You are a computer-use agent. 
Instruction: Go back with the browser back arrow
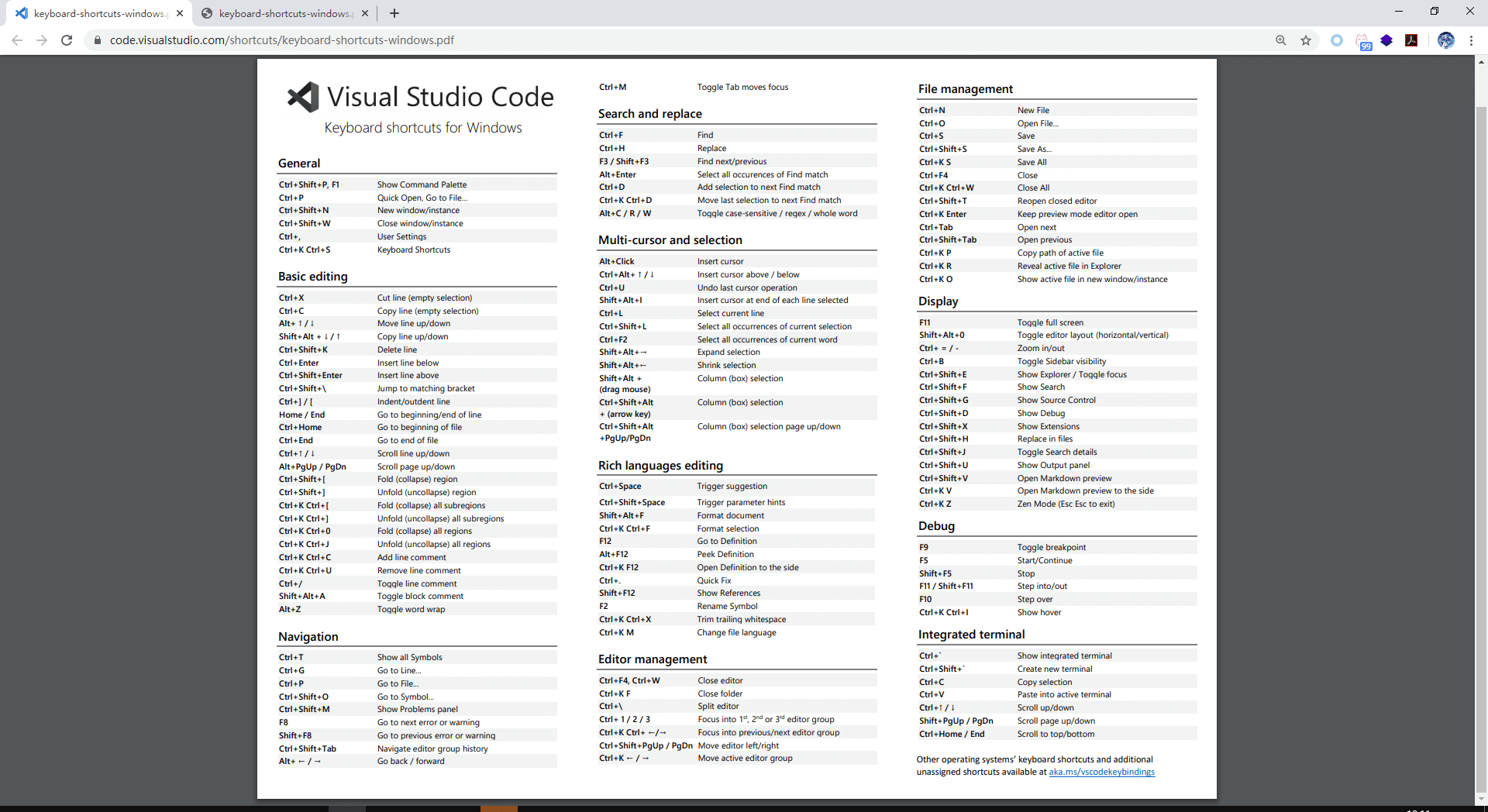click(x=17, y=40)
